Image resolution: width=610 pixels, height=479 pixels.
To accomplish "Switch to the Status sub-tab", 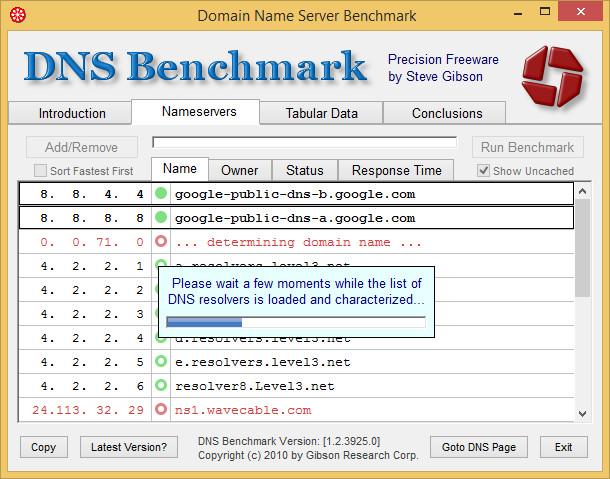I will click(x=305, y=170).
